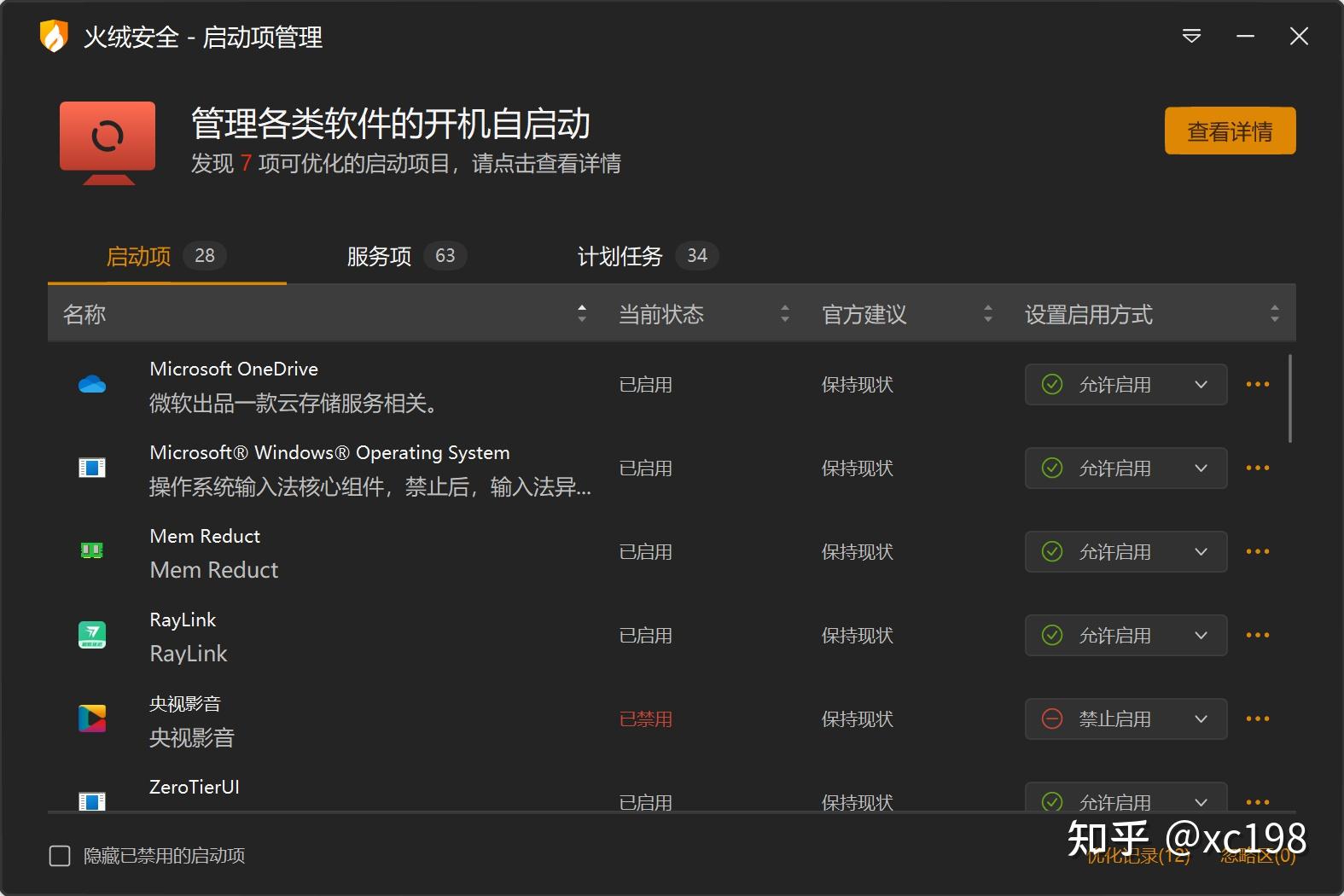Open more options for Microsoft OneDrive row
The width and height of the screenshot is (1344, 896).
pyautogui.click(x=1258, y=385)
